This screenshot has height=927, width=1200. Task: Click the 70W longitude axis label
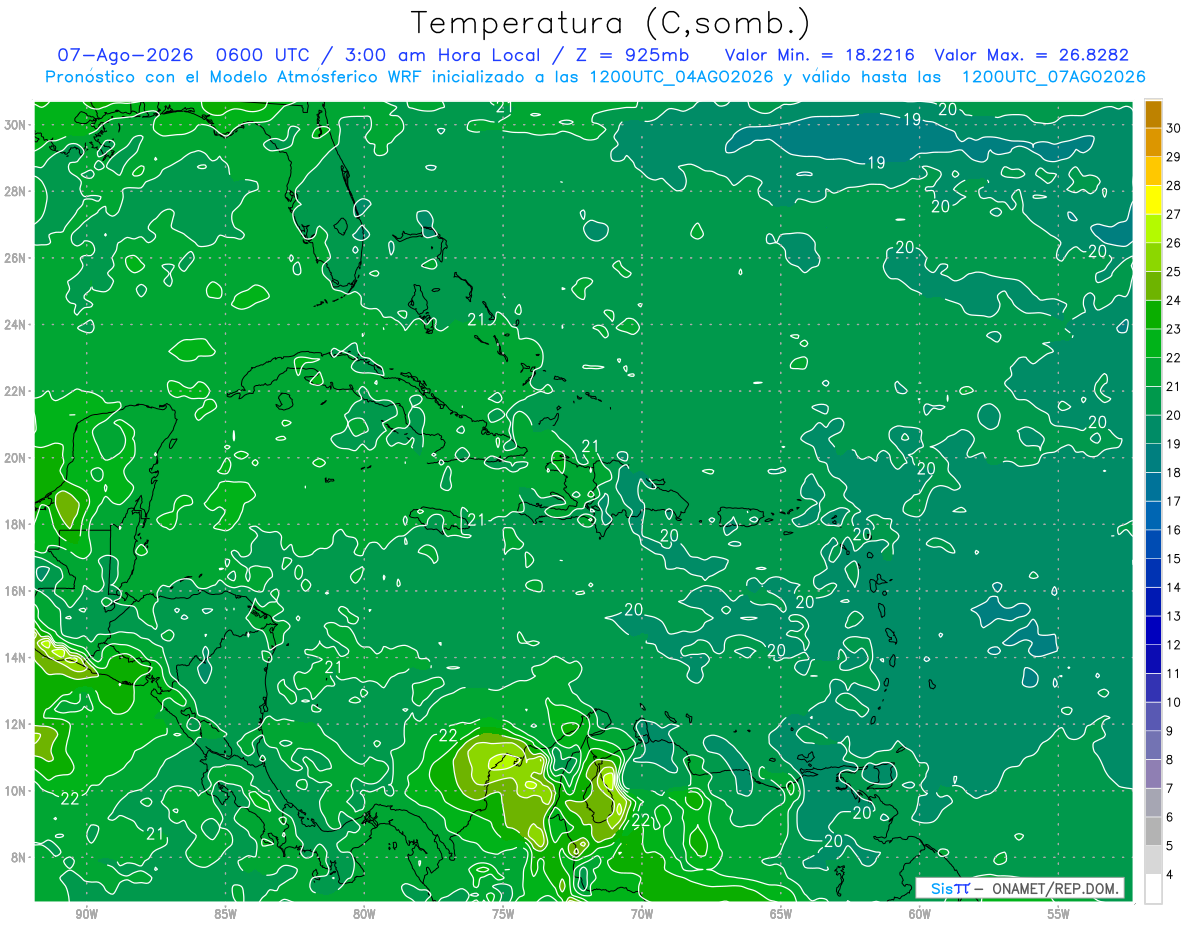click(642, 914)
